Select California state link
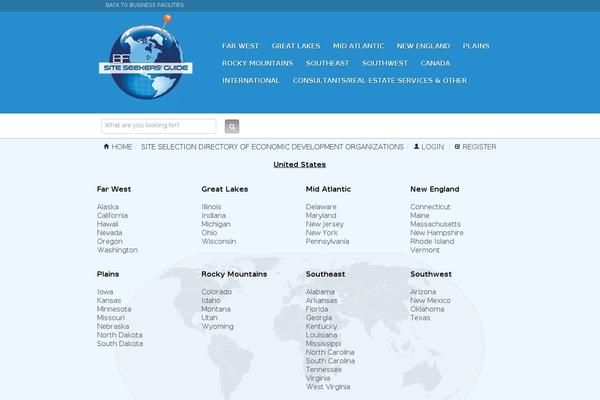Viewport: 600px width, 400px height. 112,216
